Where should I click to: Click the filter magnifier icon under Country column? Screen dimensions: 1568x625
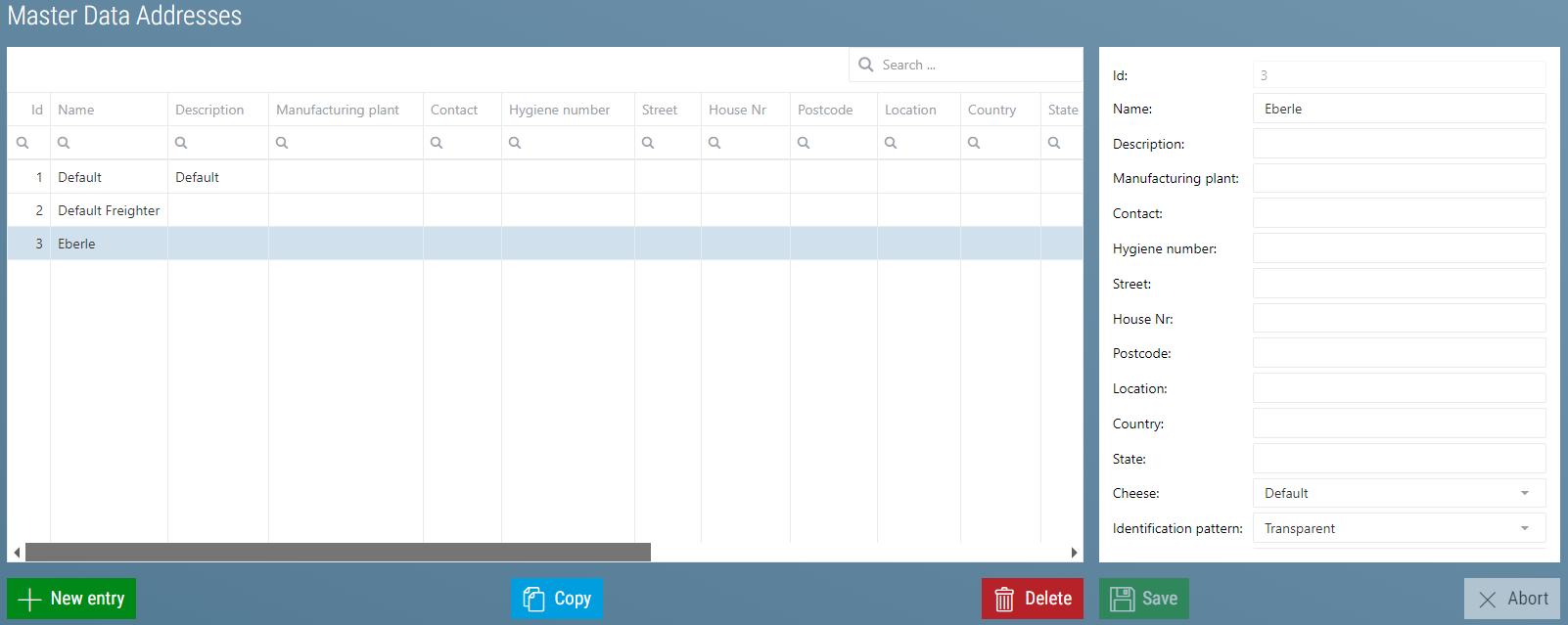click(974, 143)
